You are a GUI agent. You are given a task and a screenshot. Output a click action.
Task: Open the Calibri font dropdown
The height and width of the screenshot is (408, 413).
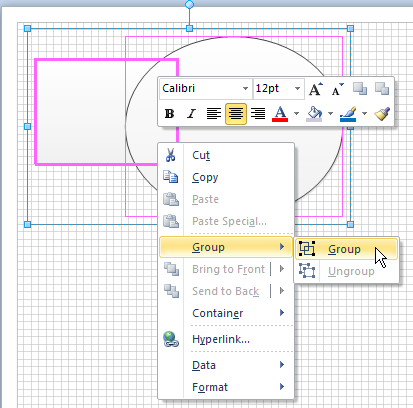tap(245, 89)
